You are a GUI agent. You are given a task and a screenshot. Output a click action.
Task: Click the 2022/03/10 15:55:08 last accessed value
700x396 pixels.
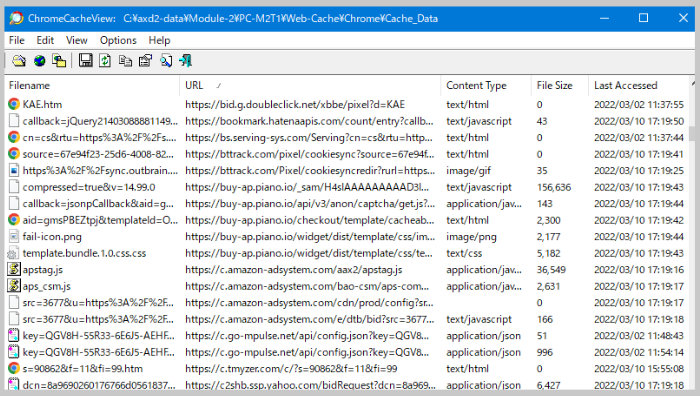click(x=638, y=368)
